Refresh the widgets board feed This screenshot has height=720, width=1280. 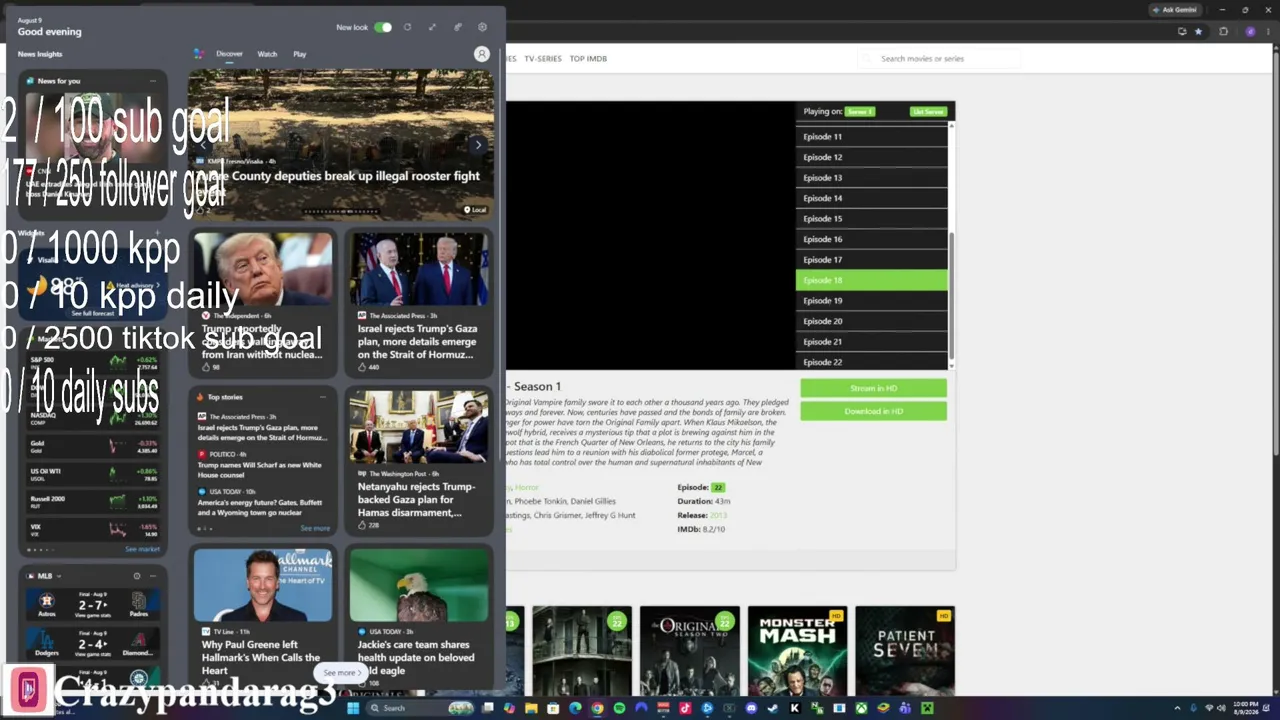[407, 27]
